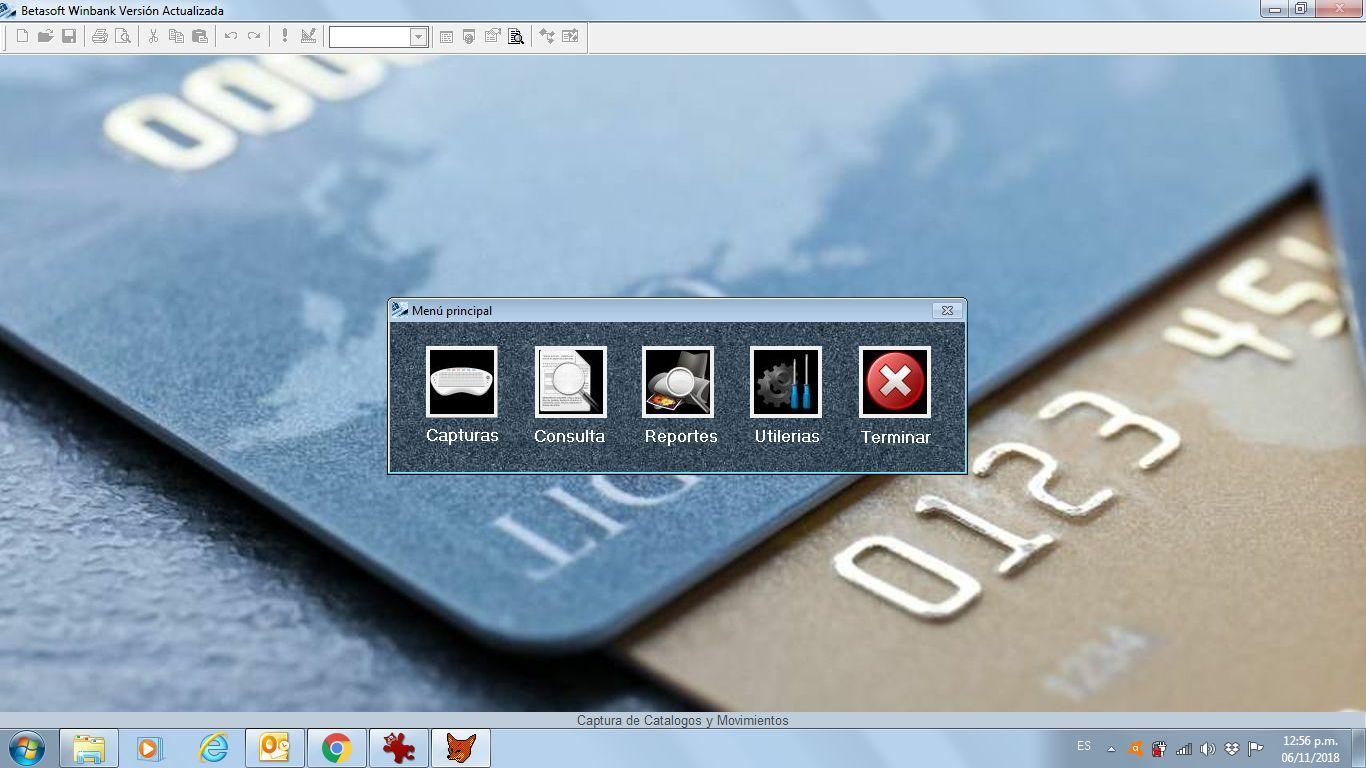The image size is (1366, 768).
Task: Open the Capturas keyboard icon
Action: point(461,381)
